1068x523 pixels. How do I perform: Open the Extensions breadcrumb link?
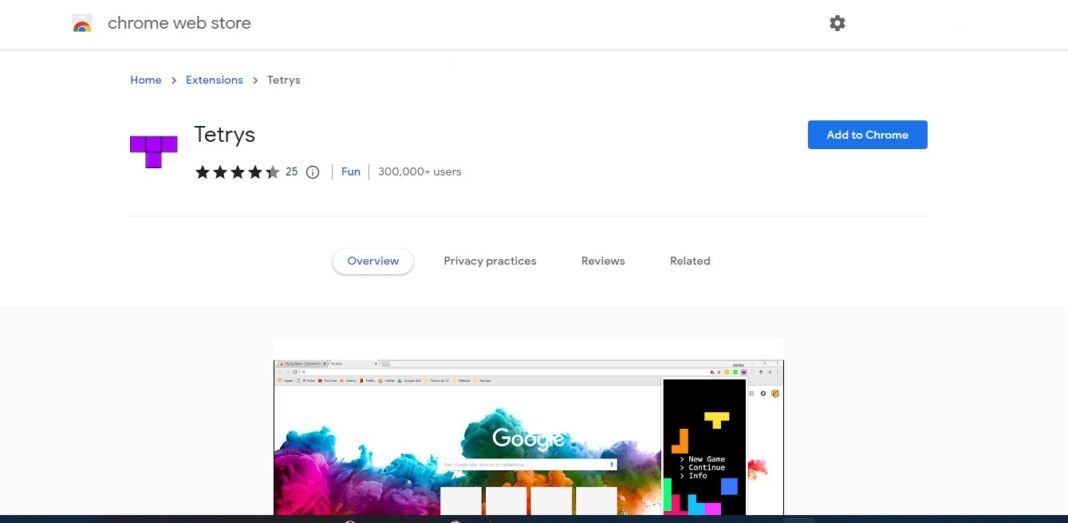pyautogui.click(x=214, y=80)
